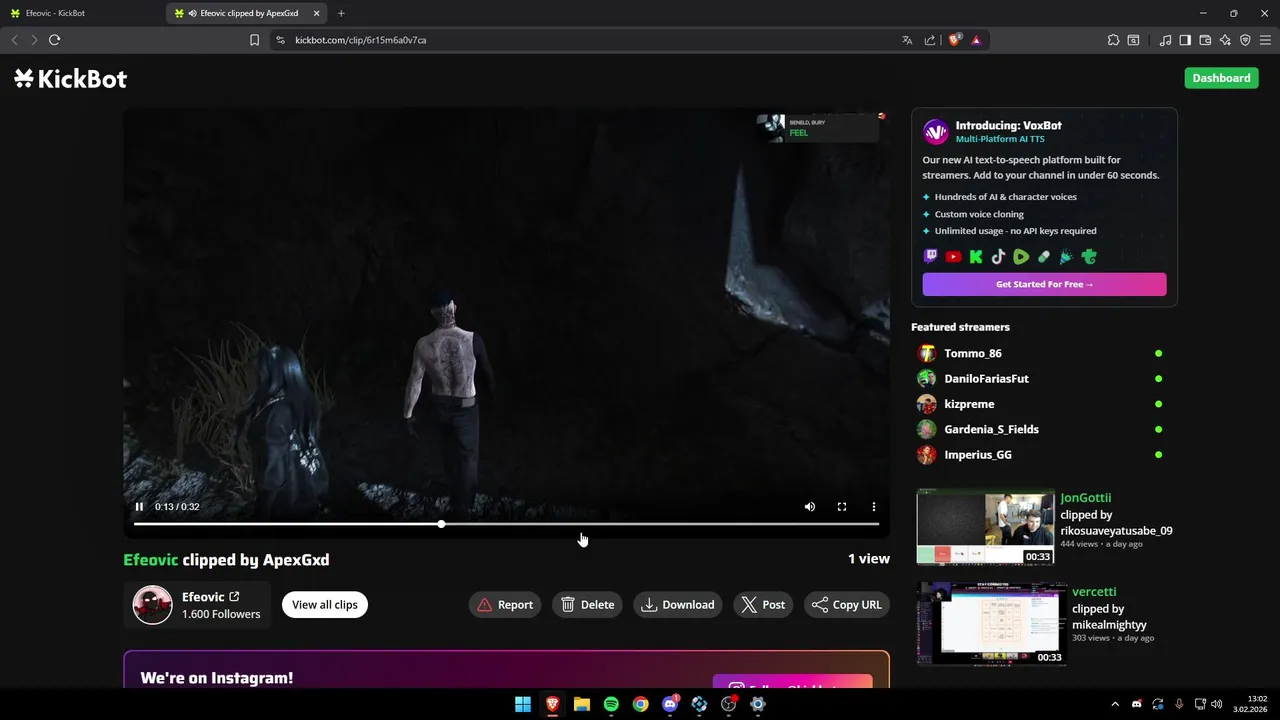Image resolution: width=1280 pixels, height=720 pixels.
Task: Click the address bar URL
Action: (361, 40)
